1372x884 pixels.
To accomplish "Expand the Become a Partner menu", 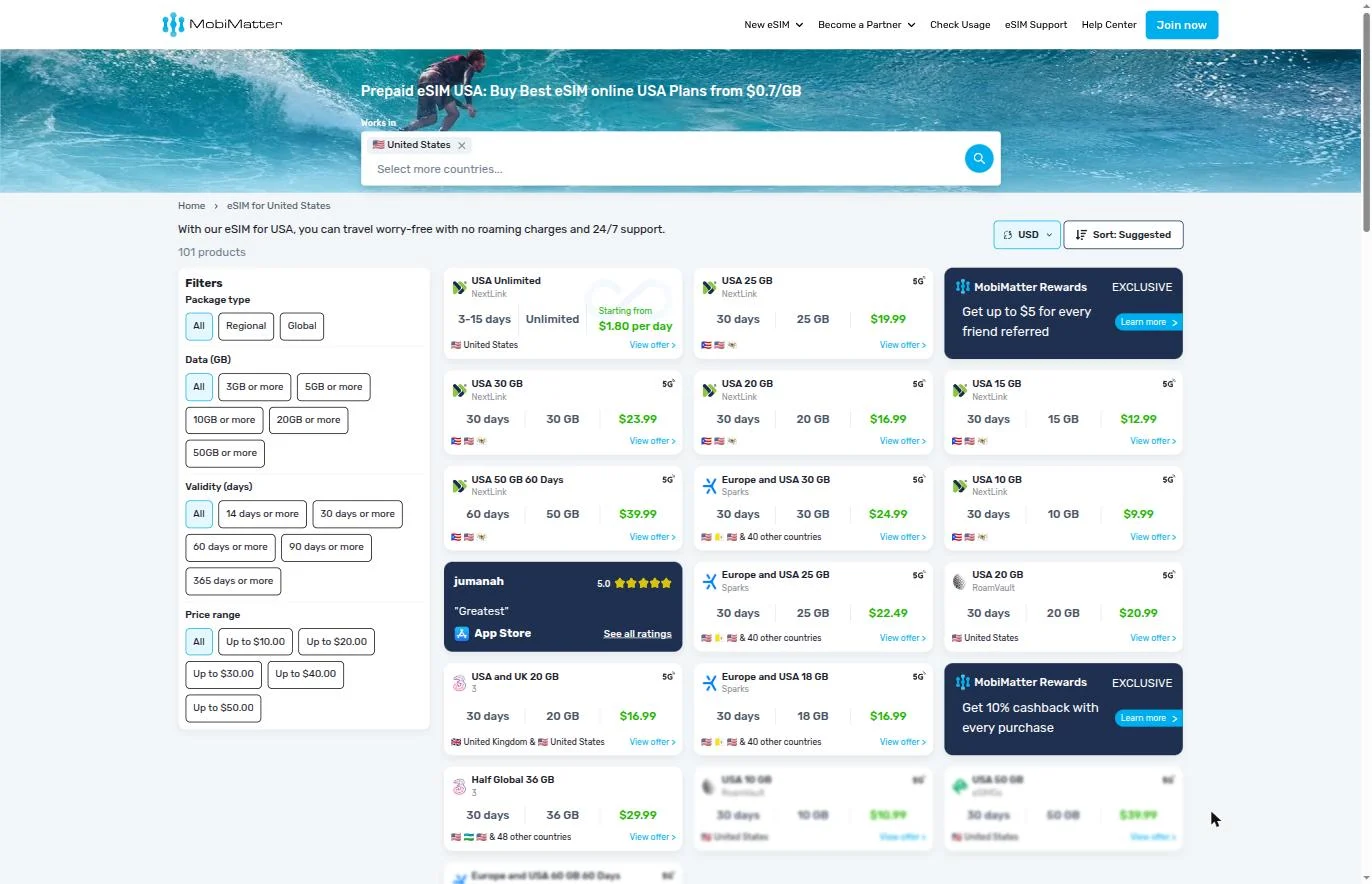I will (x=867, y=25).
